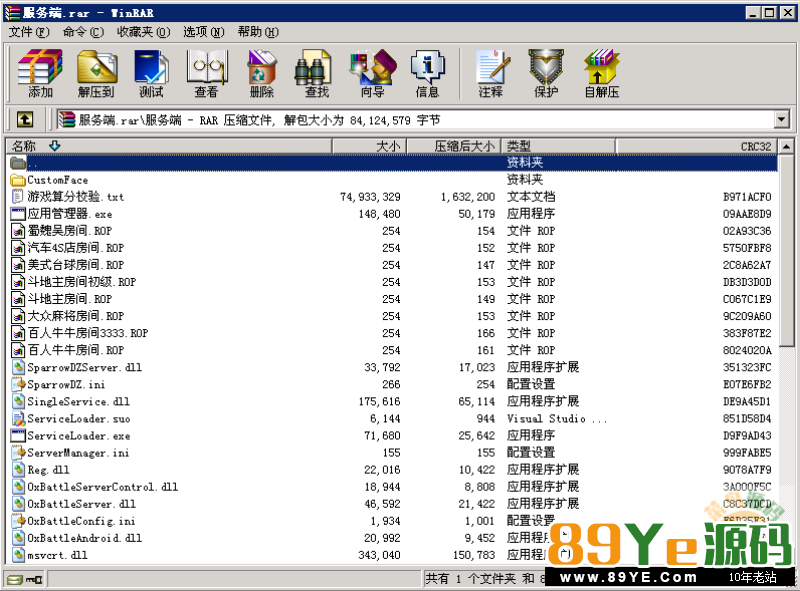The image size is (800, 591).
Task: Select Reg.dll file name
Action: (48, 470)
